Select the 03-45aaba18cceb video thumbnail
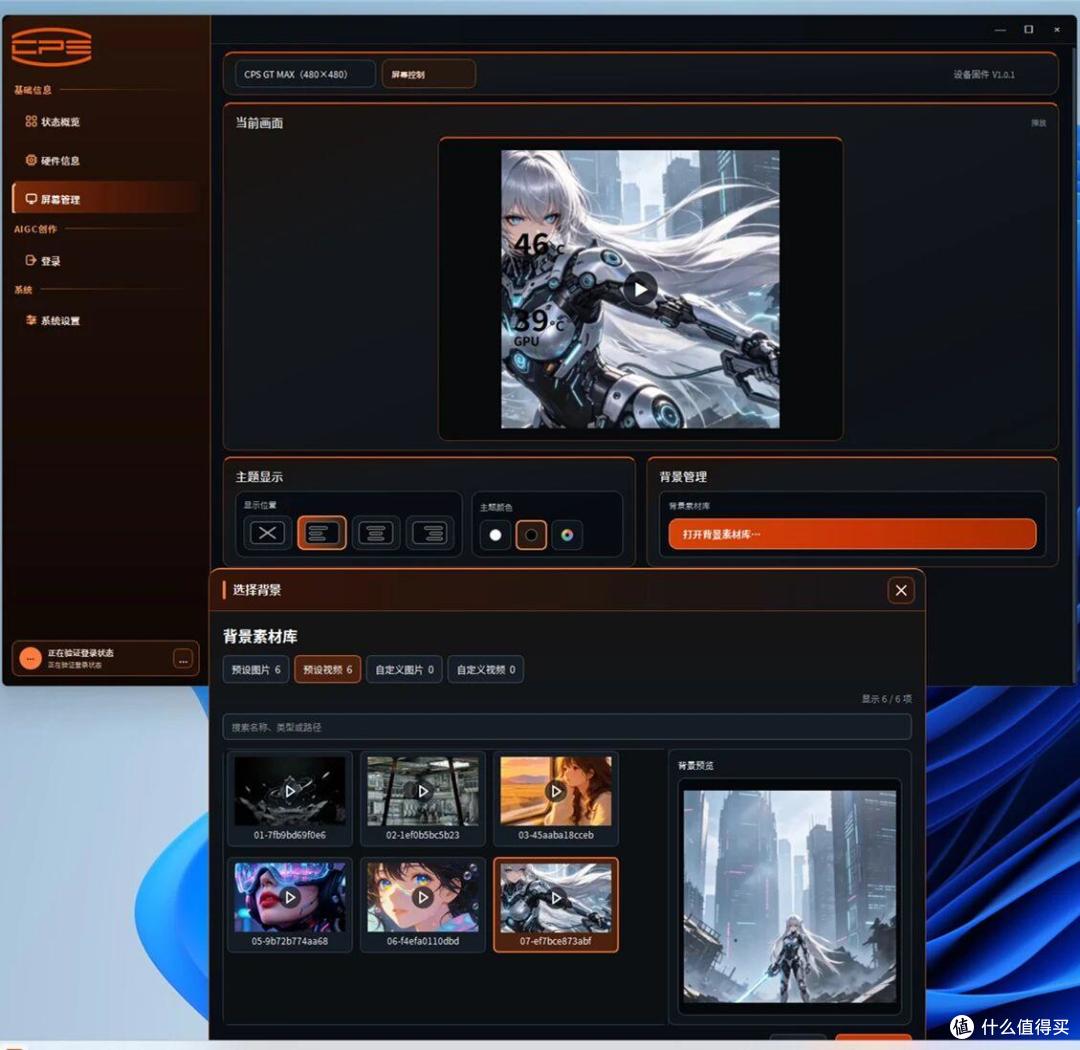Screen dimensions: 1080x1050 click(556, 799)
